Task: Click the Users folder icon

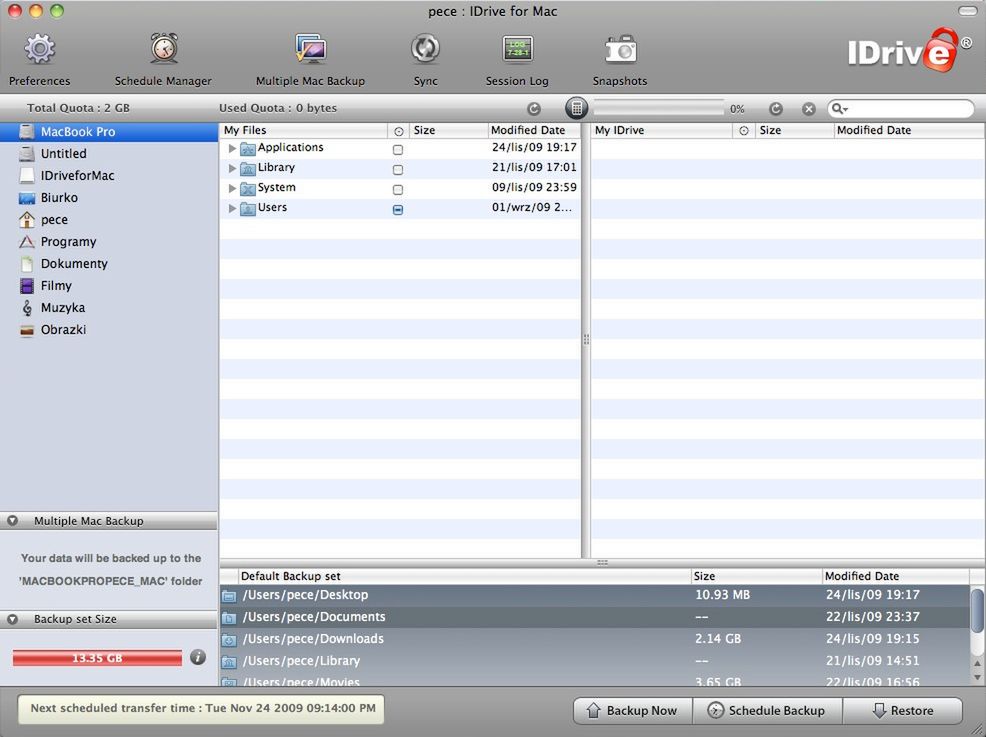Action: click(248, 209)
